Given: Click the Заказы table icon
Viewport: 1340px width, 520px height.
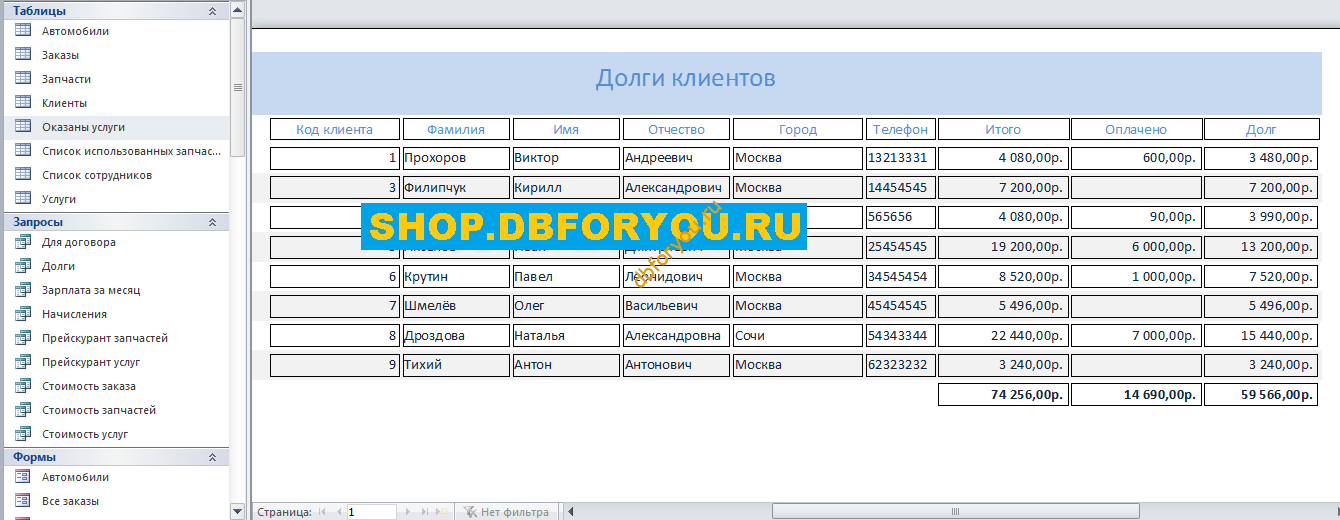Looking at the screenshot, I should click(23, 55).
